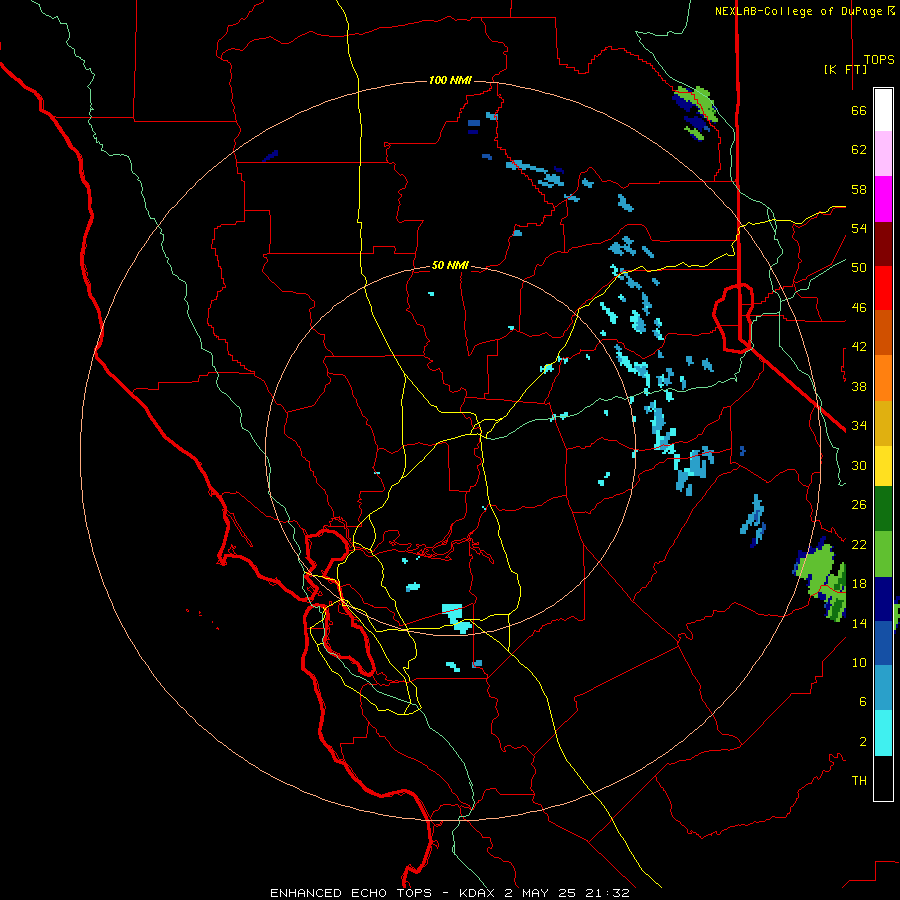Click the "2 MAY 25" date text
Screen dimensions: 900x900
(x=542, y=893)
